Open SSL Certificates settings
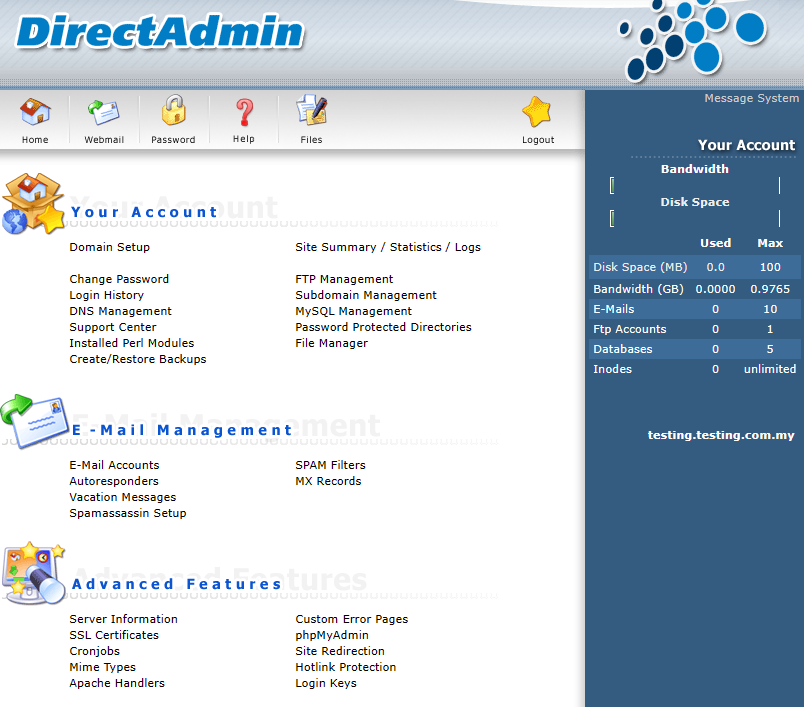804x707 pixels. click(113, 634)
